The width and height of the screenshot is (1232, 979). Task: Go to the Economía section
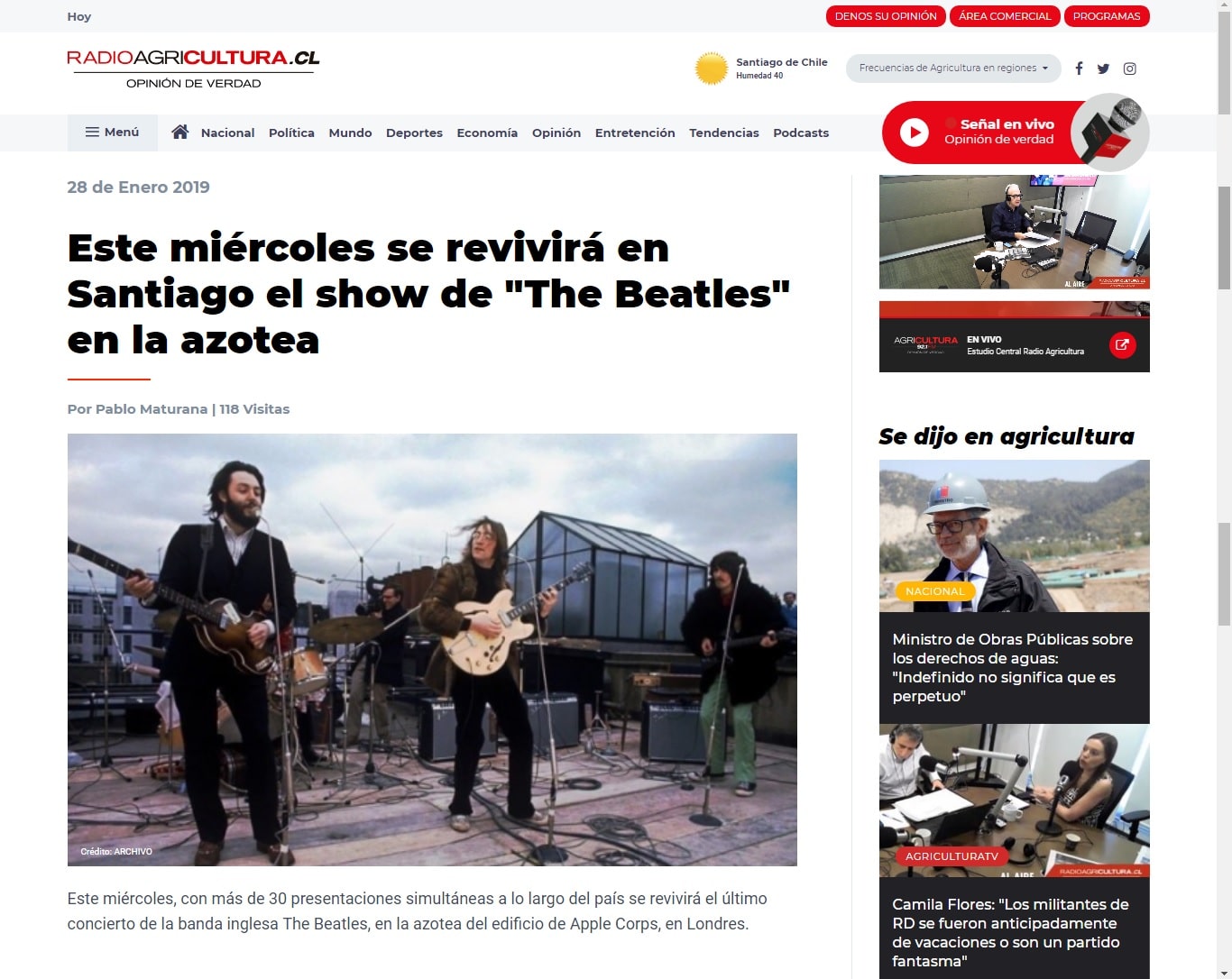487,133
